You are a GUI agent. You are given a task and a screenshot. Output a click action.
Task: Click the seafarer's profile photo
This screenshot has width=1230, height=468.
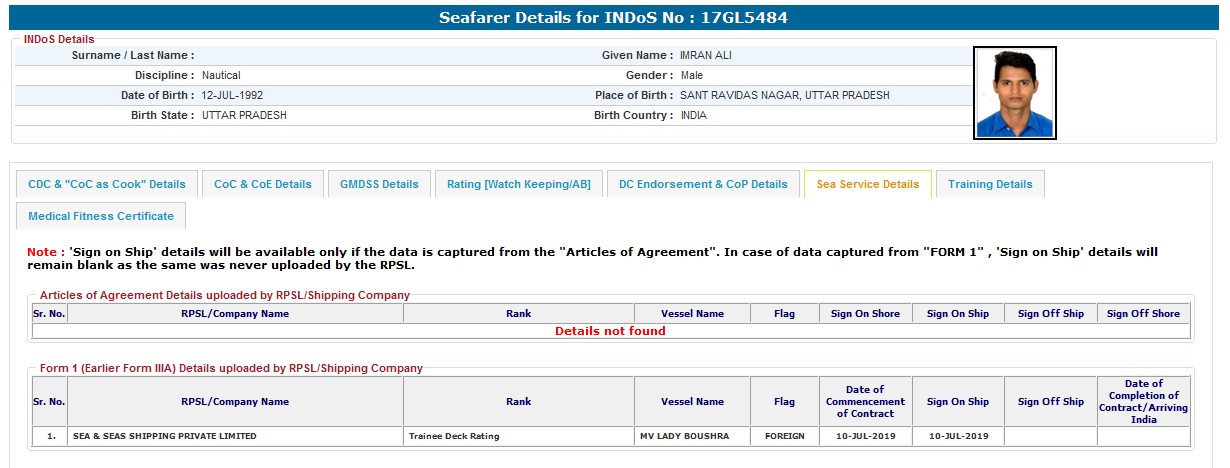[x=1014, y=93]
